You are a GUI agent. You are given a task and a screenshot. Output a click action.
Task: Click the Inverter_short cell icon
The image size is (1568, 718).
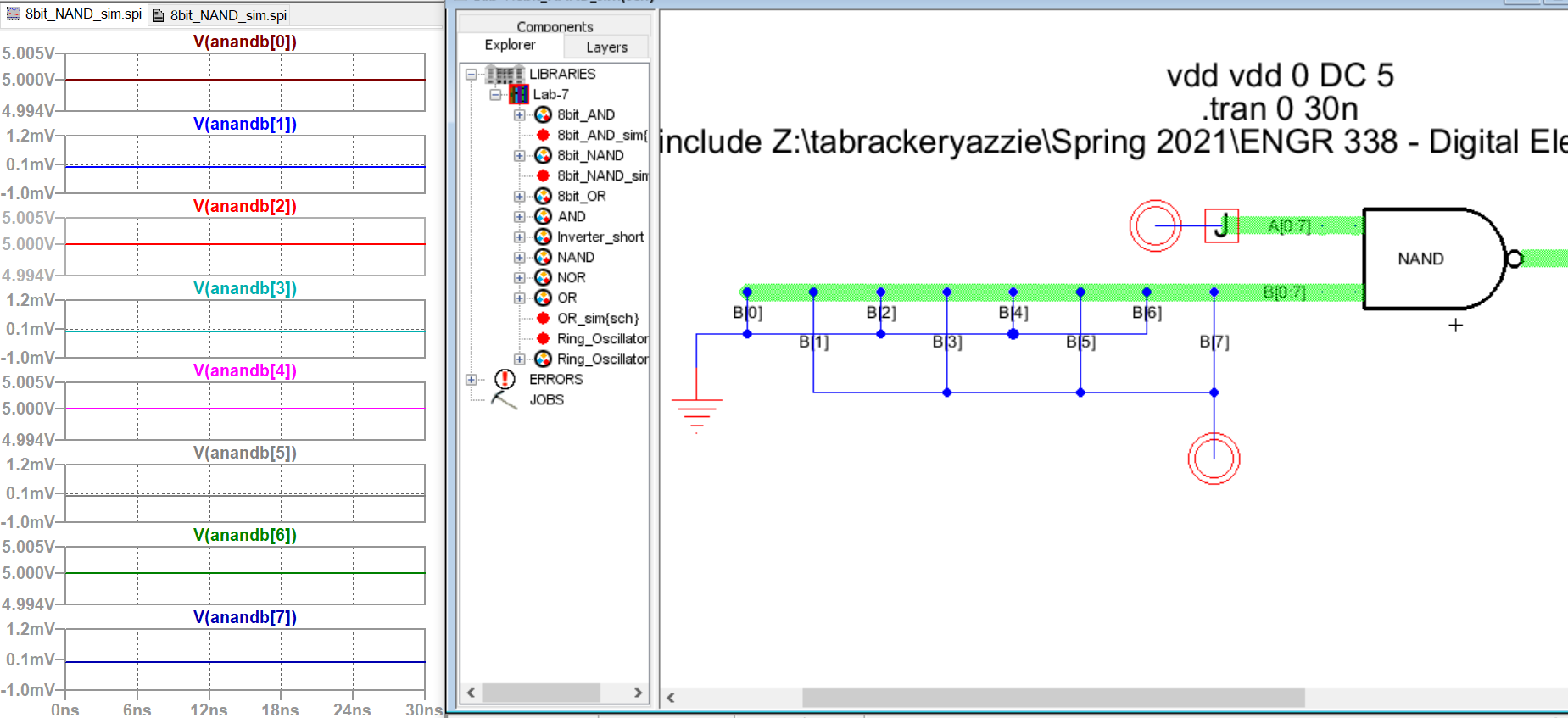click(x=543, y=237)
